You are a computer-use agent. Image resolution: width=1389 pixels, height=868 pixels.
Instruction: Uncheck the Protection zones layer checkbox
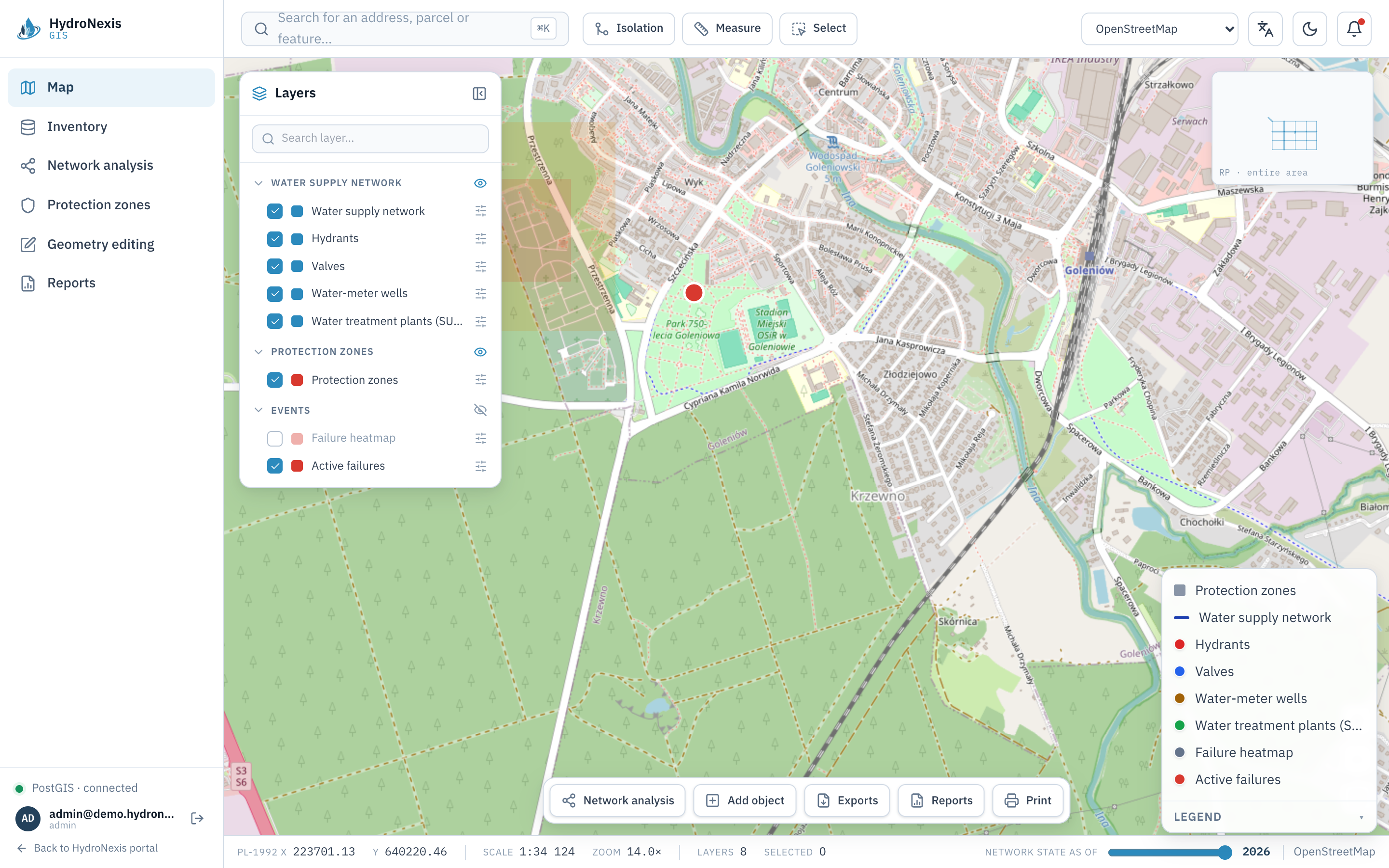coord(275,380)
